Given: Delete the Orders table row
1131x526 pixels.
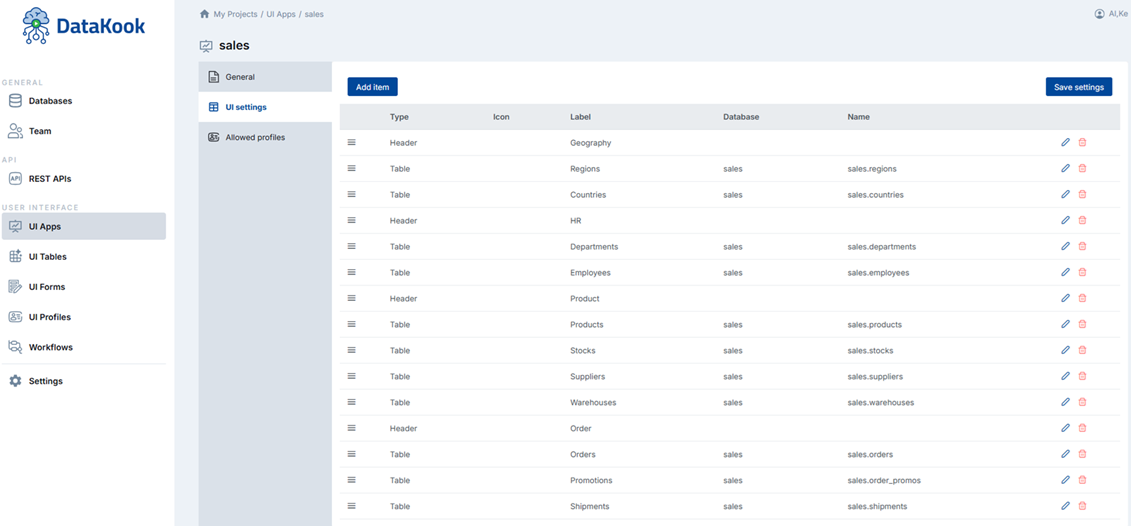Looking at the screenshot, I should pos(1082,454).
